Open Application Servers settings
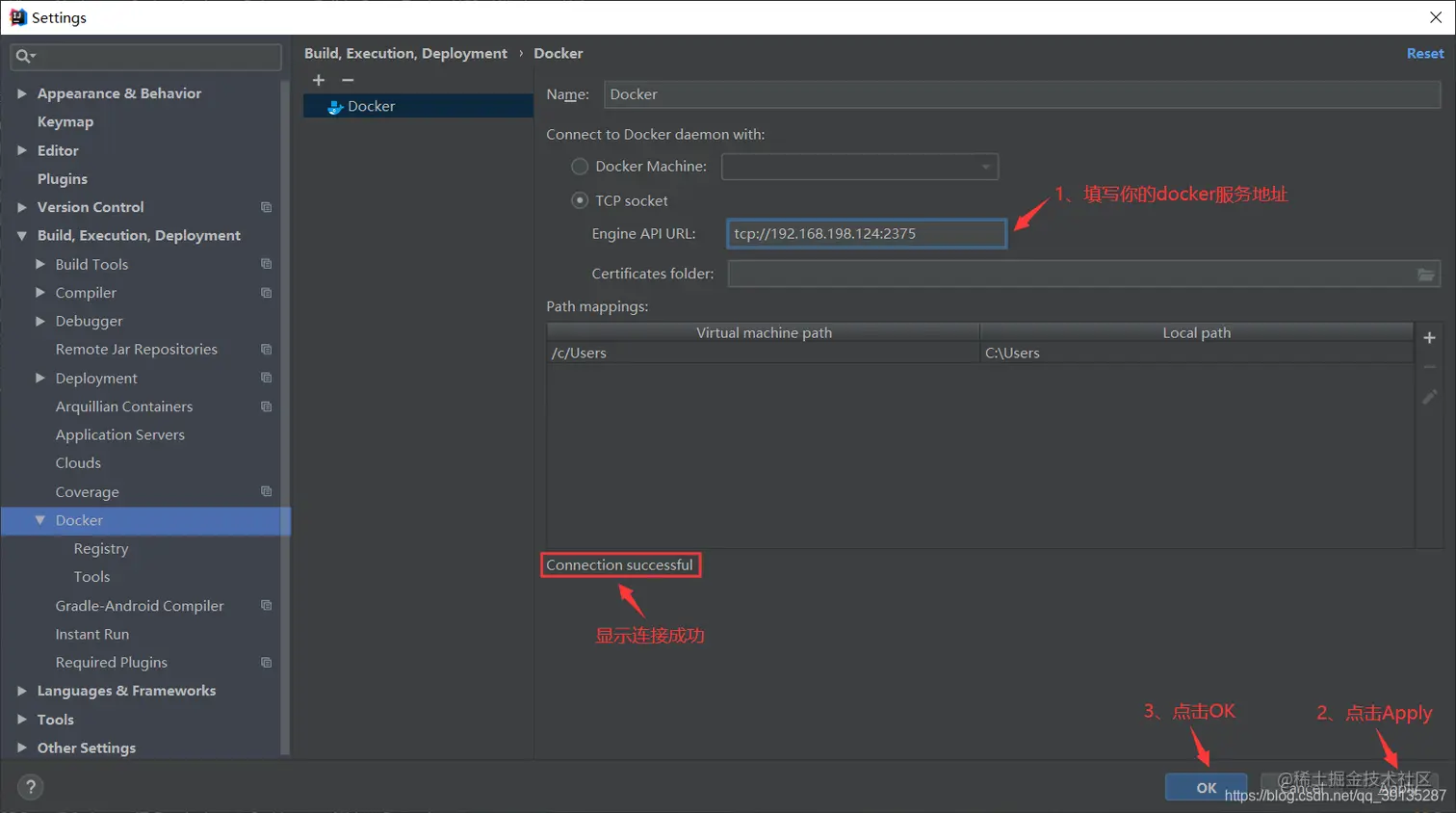The image size is (1456, 813). (119, 434)
